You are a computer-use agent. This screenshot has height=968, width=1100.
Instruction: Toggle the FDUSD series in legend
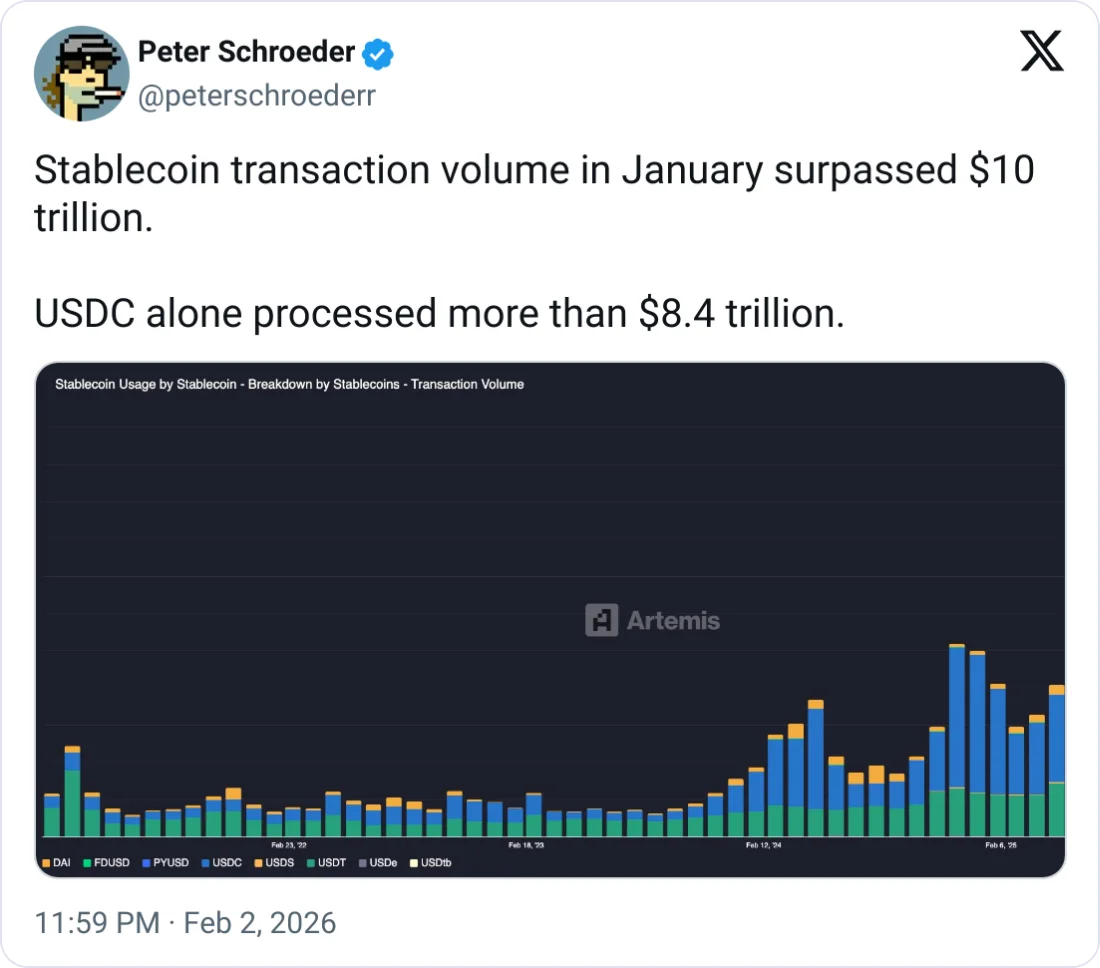point(104,862)
